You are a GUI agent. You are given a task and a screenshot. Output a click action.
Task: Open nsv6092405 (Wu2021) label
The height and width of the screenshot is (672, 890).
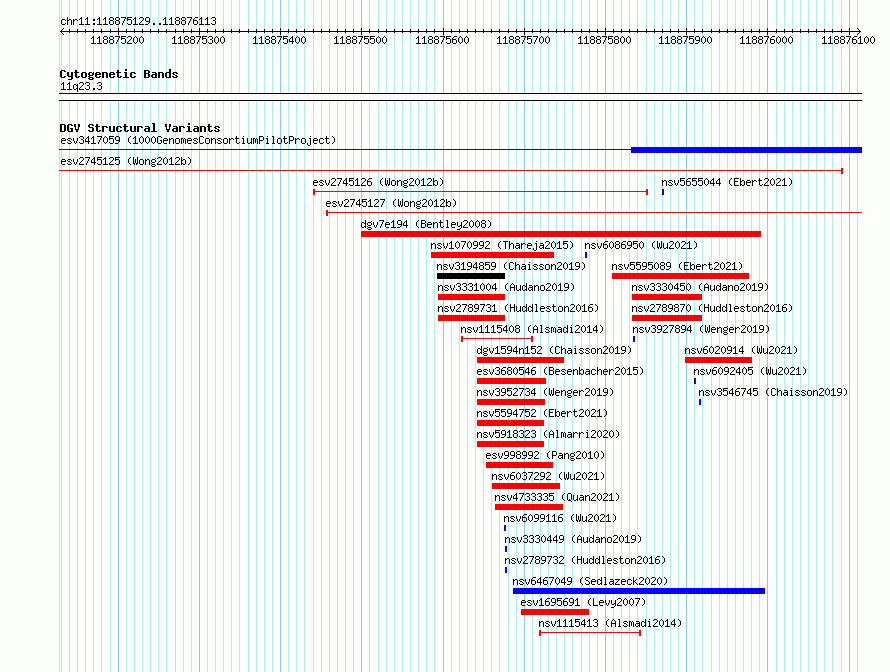[750, 371]
